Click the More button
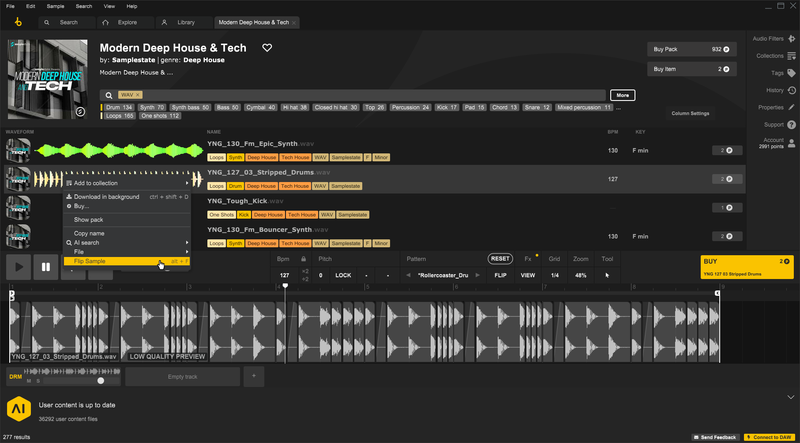 [x=622, y=95]
